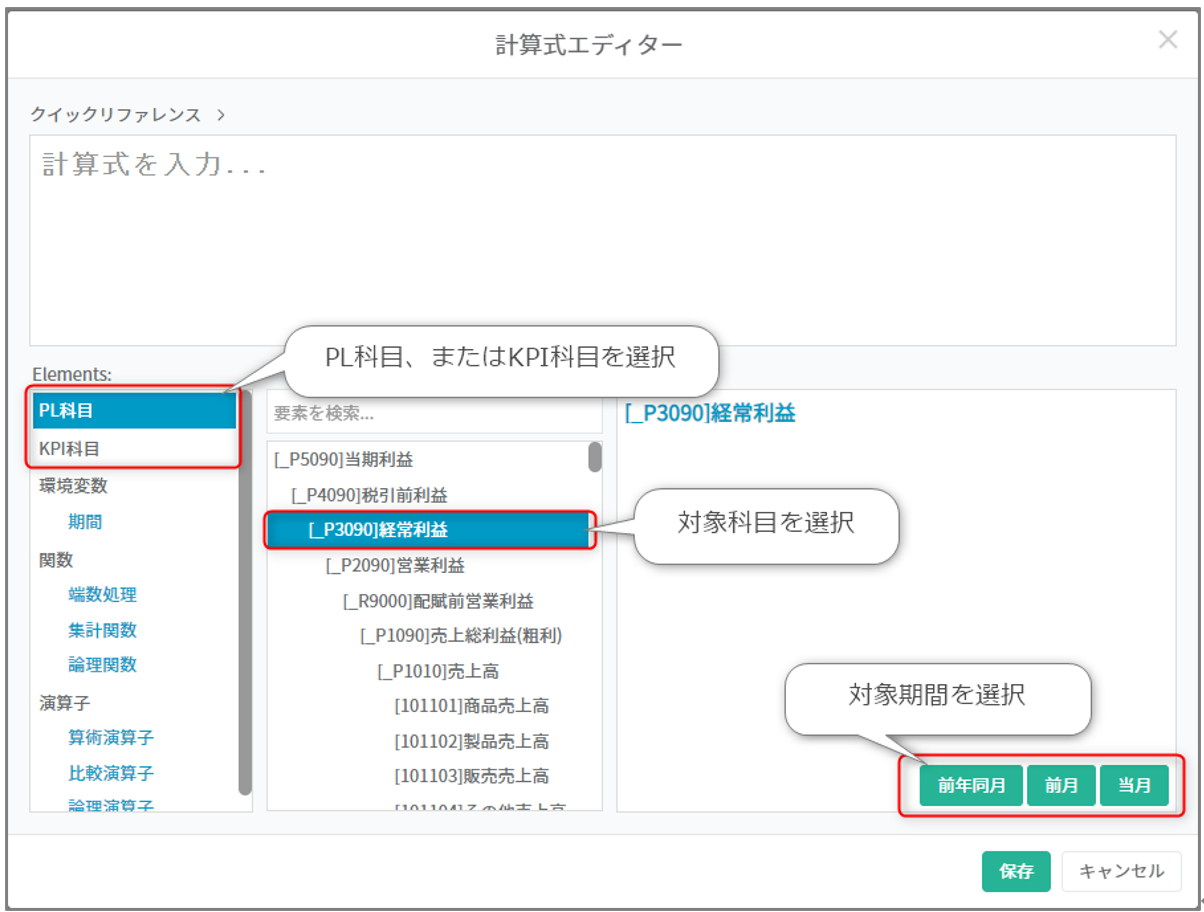1204x912 pixels.
Task: Select [_P2090]営業利益 tree item
Action: [x=395, y=566]
